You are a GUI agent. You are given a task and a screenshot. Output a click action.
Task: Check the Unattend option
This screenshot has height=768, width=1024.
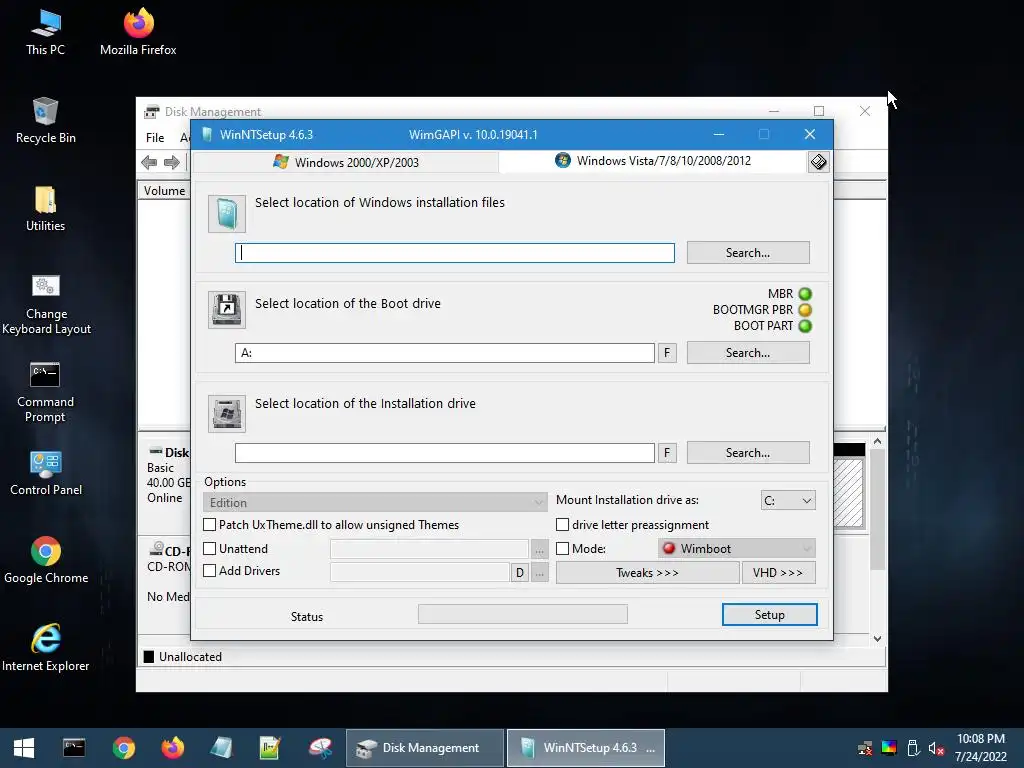coord(210,549)
